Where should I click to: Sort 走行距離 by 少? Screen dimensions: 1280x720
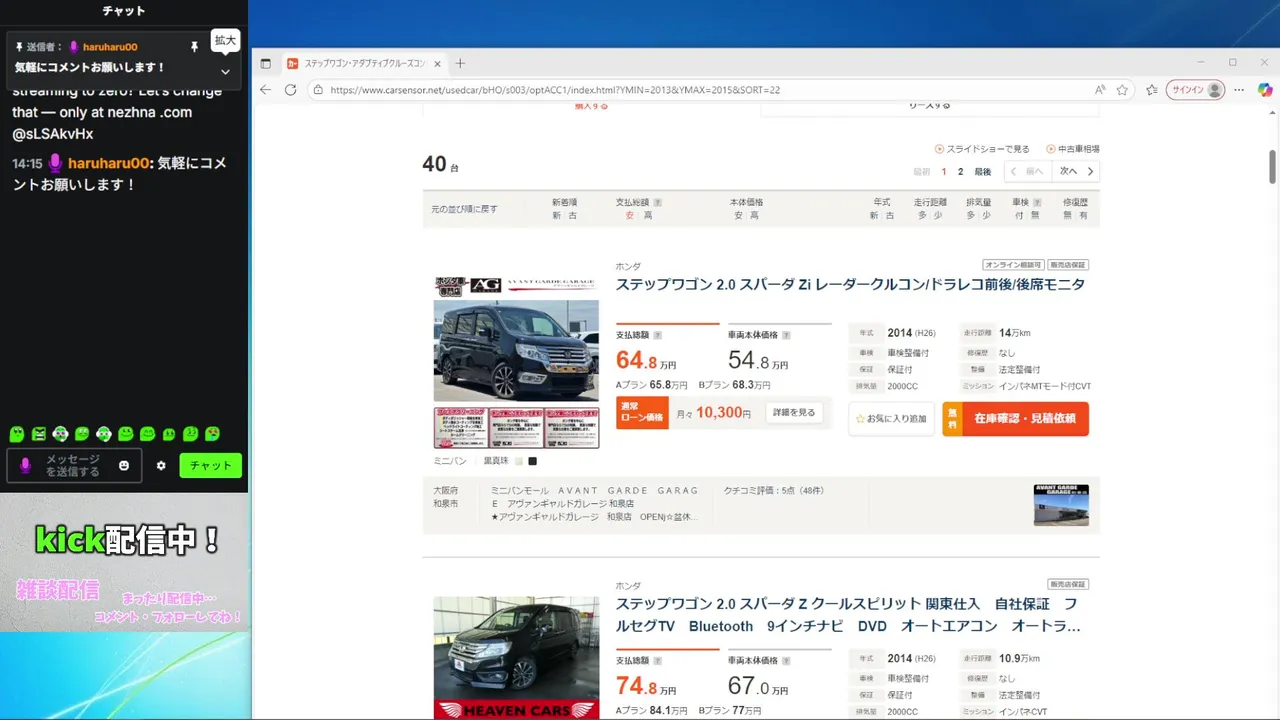938,215
